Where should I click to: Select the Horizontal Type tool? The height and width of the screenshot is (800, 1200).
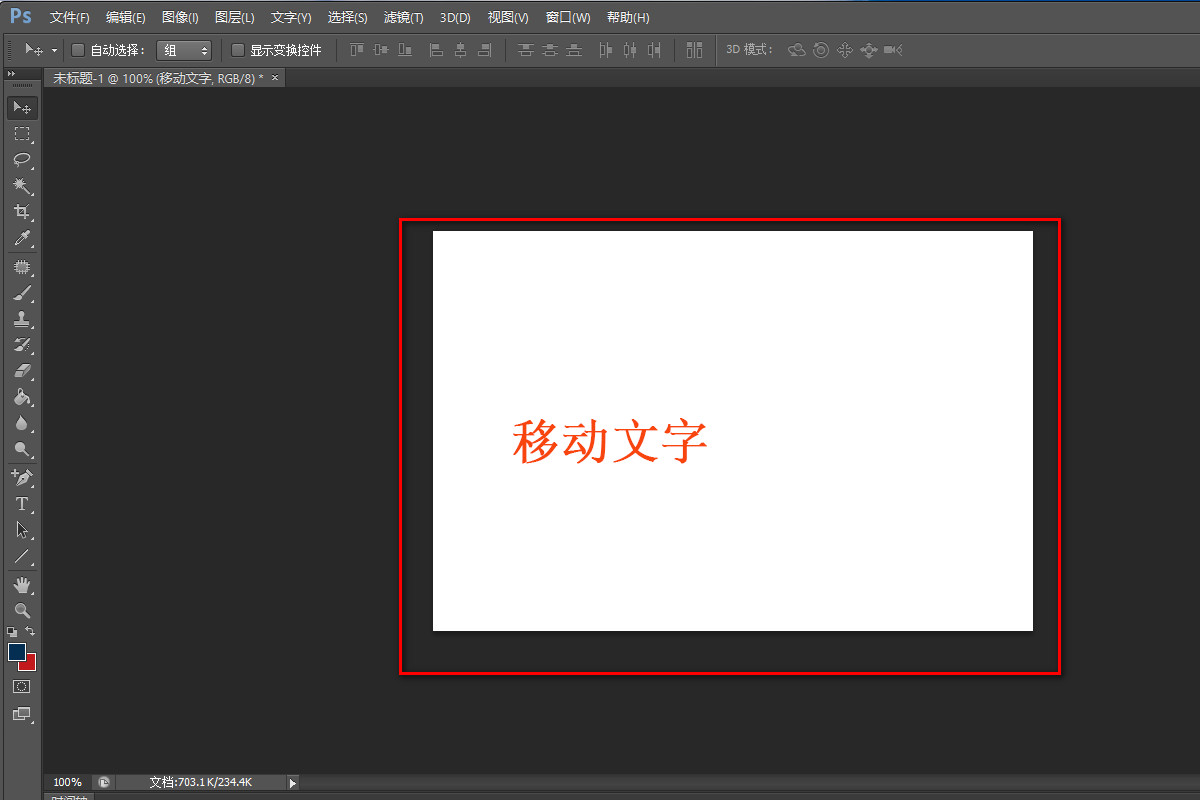tap(22, 504)
